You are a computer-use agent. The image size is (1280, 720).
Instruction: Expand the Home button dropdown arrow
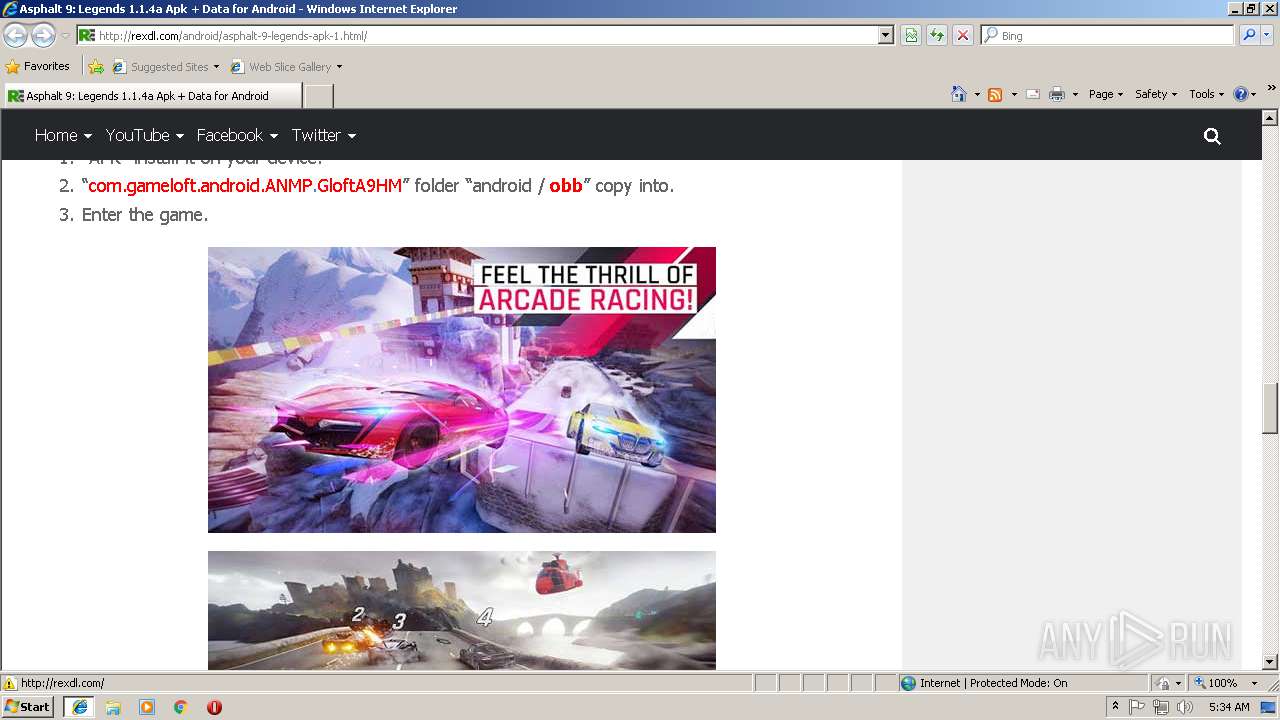(977, 94)
